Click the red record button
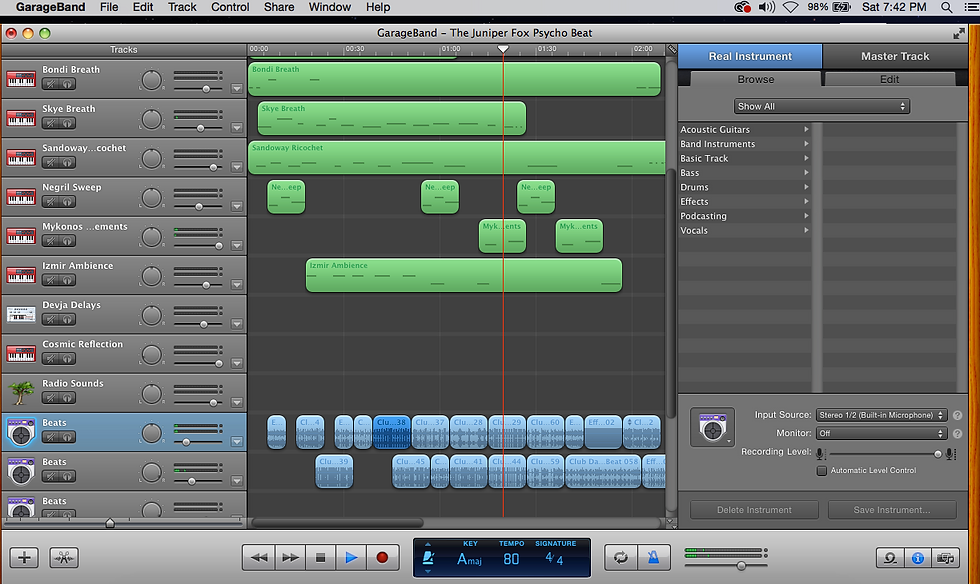 (382, 557)
